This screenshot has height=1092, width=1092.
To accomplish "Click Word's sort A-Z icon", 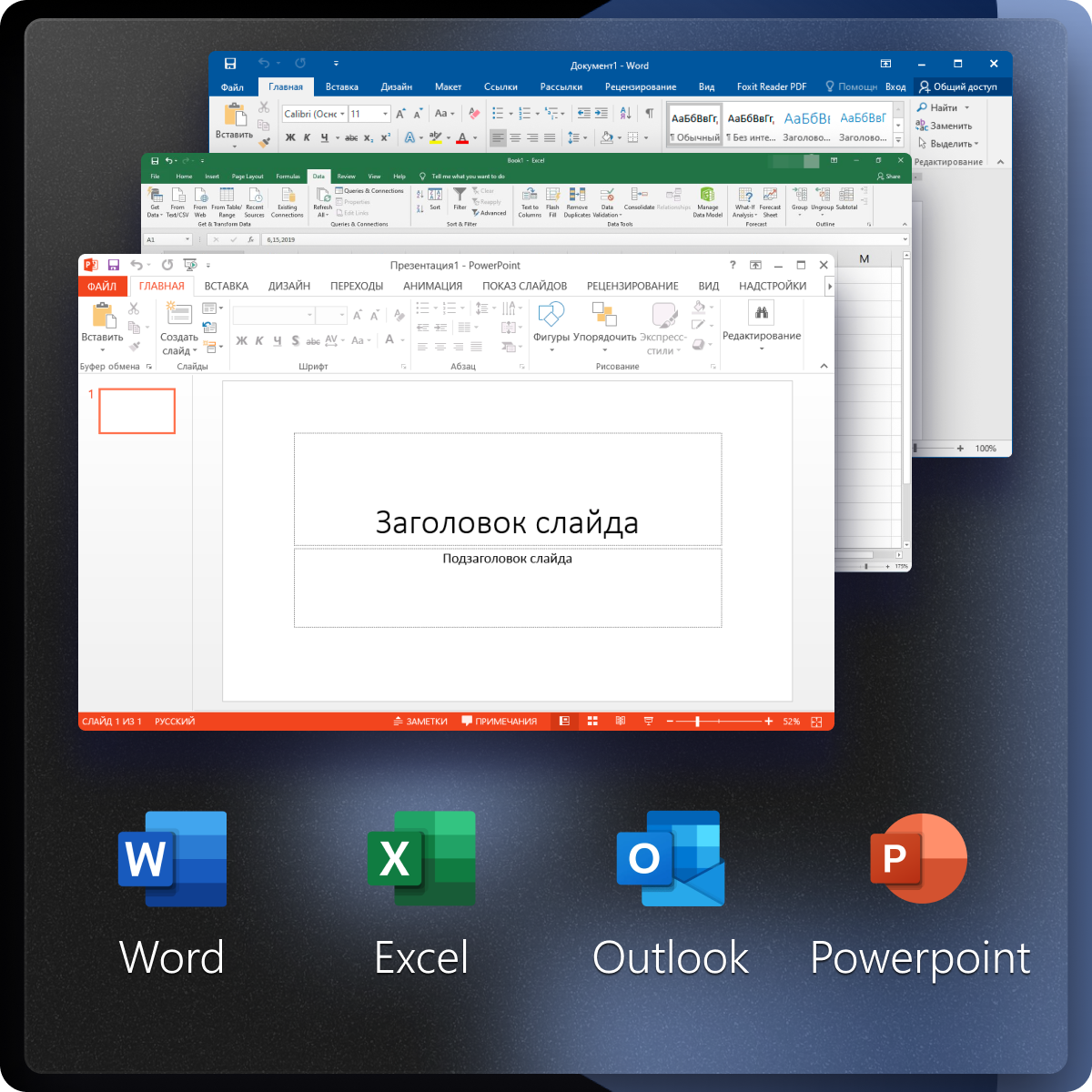I will [625, 114].
